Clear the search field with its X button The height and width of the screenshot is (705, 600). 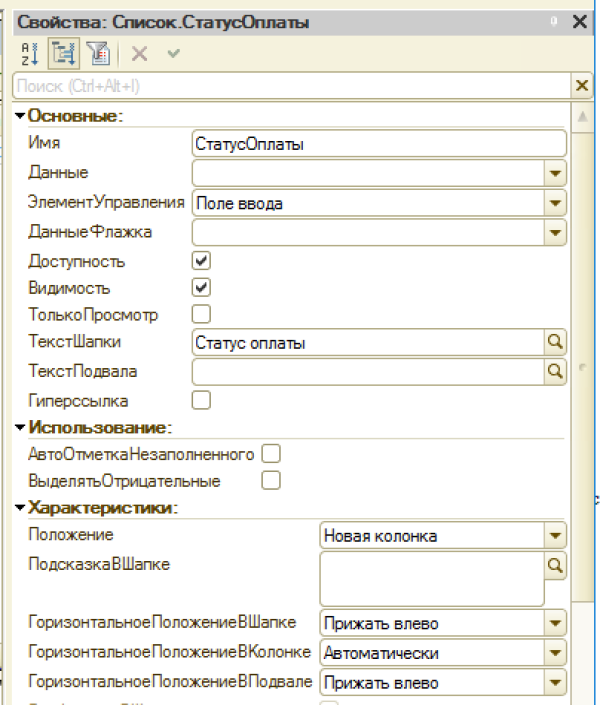pyautogui.click(x=581, y=86)
